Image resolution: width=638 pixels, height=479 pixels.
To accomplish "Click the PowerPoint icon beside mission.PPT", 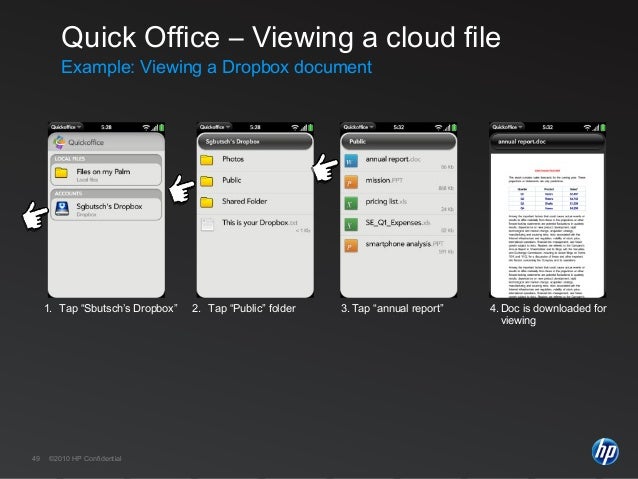I will tap(350, 182).
